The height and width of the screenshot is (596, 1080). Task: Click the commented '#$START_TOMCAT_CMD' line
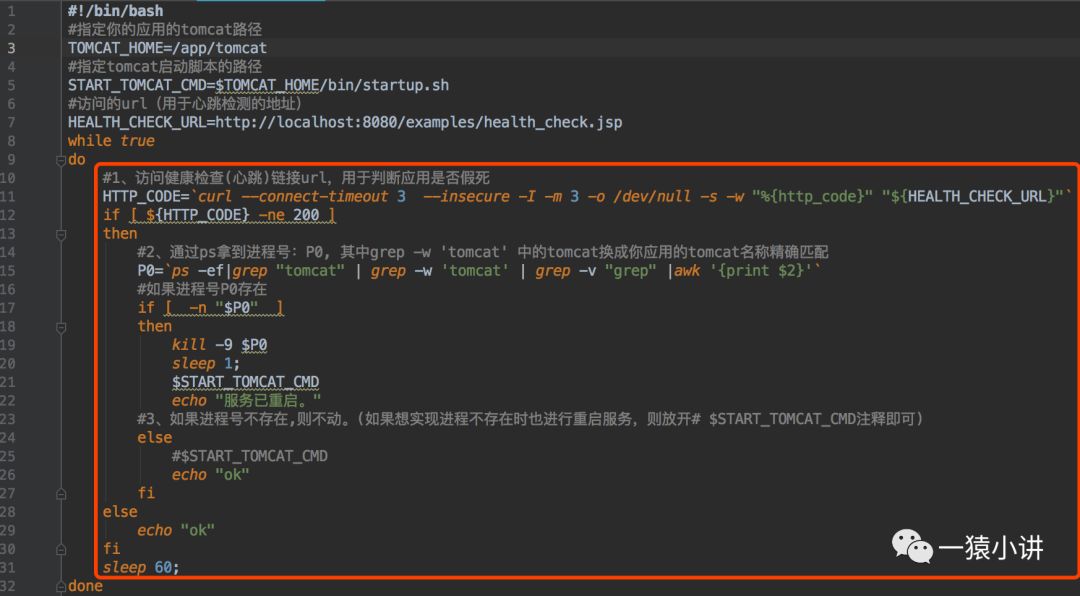click(x=250, y=458)
